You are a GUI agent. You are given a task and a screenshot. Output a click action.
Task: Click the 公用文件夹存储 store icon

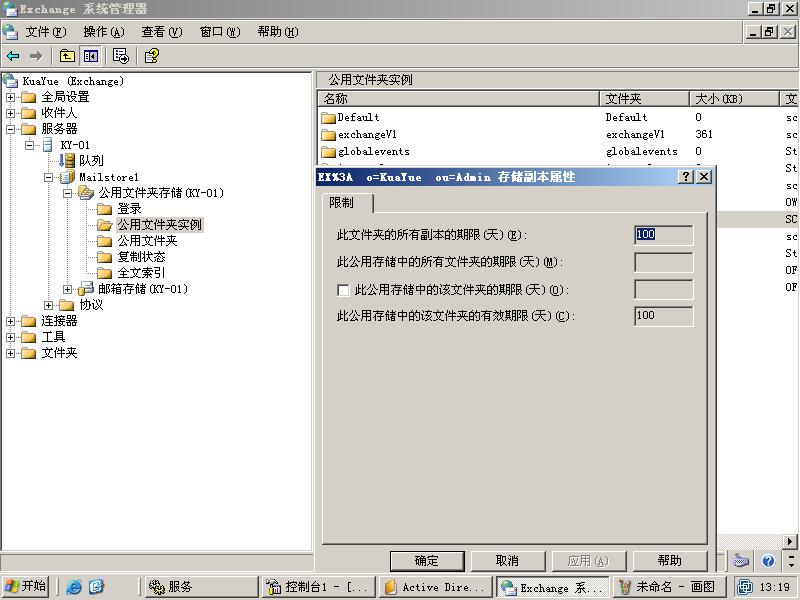pyautogui.click(x=86, y=193)
